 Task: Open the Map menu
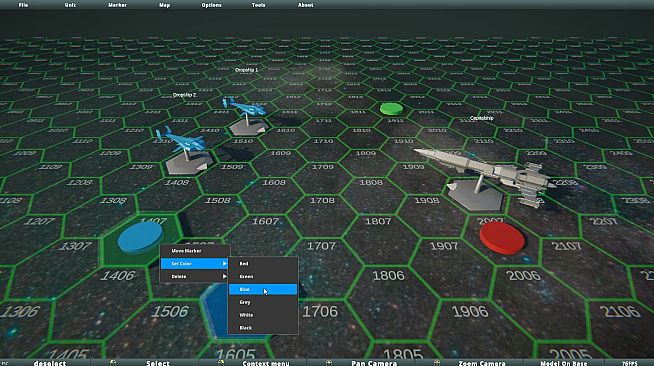(164, 5)
